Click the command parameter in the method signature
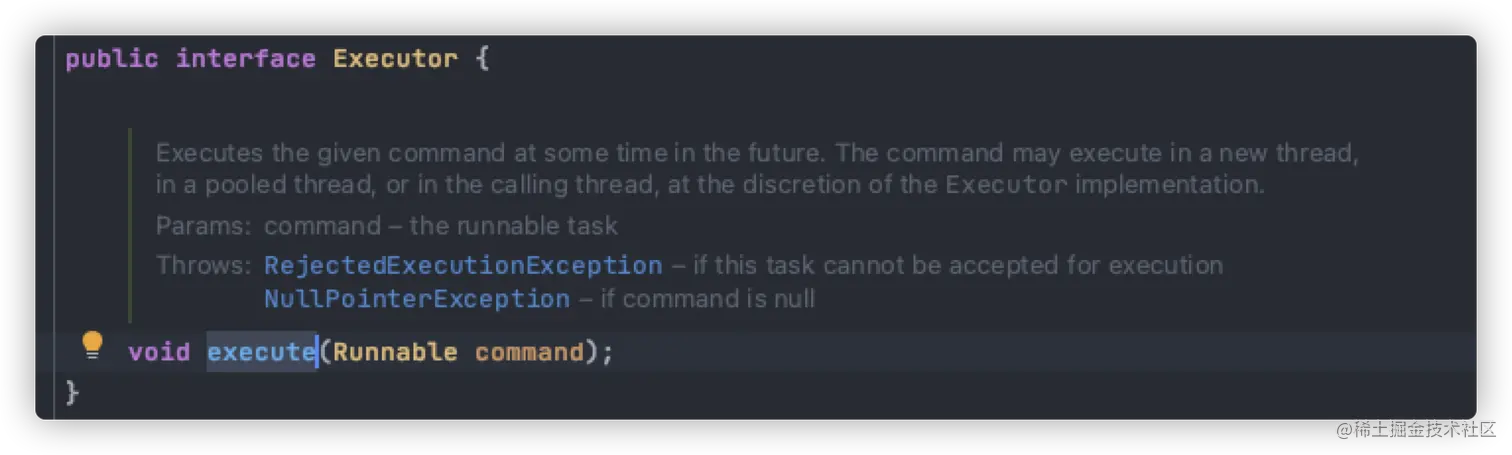This screenshot has width=1512, height=455. coord(529,352)
